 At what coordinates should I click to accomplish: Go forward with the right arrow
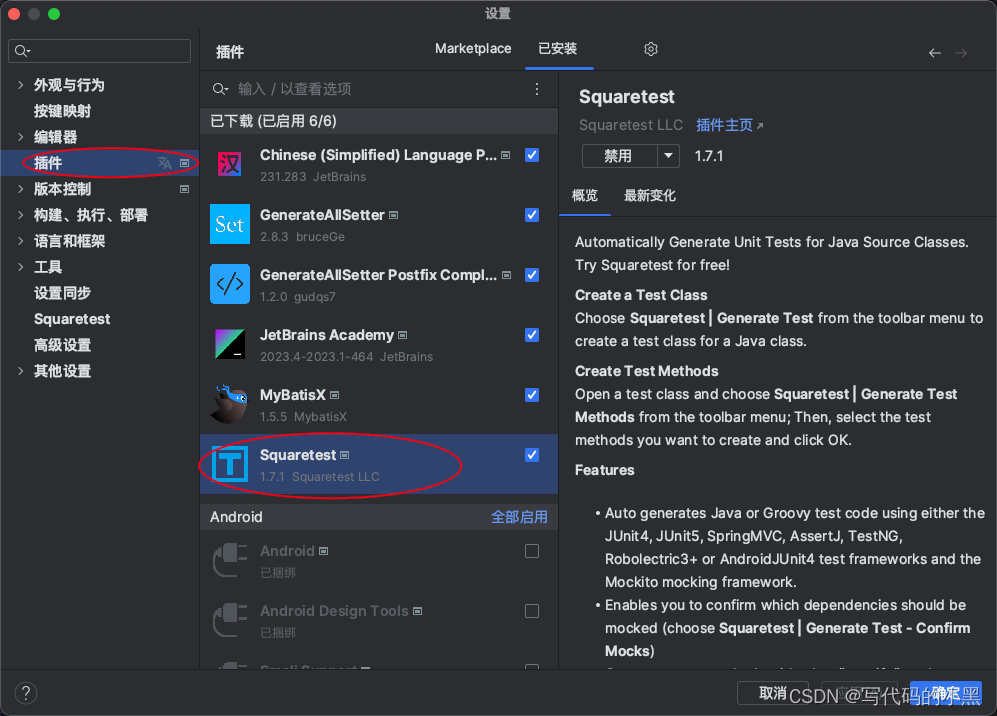[x=961, y=53]
